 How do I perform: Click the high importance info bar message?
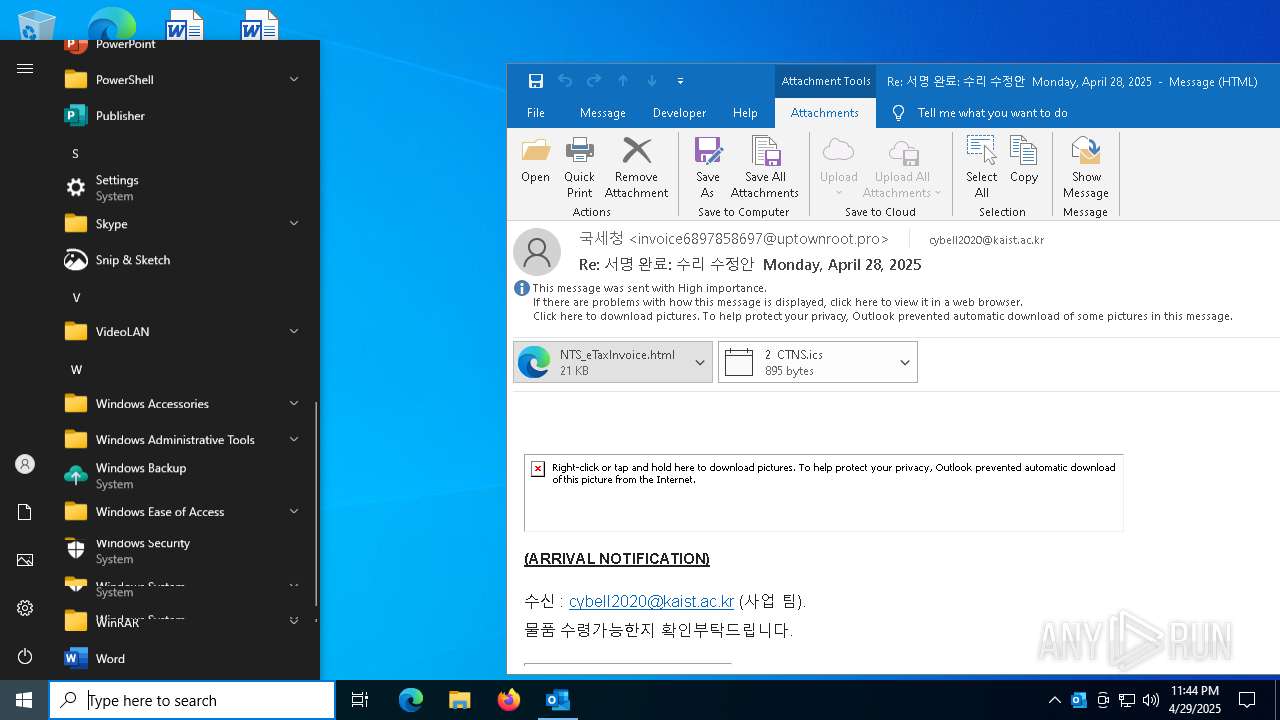coord(649,288)
